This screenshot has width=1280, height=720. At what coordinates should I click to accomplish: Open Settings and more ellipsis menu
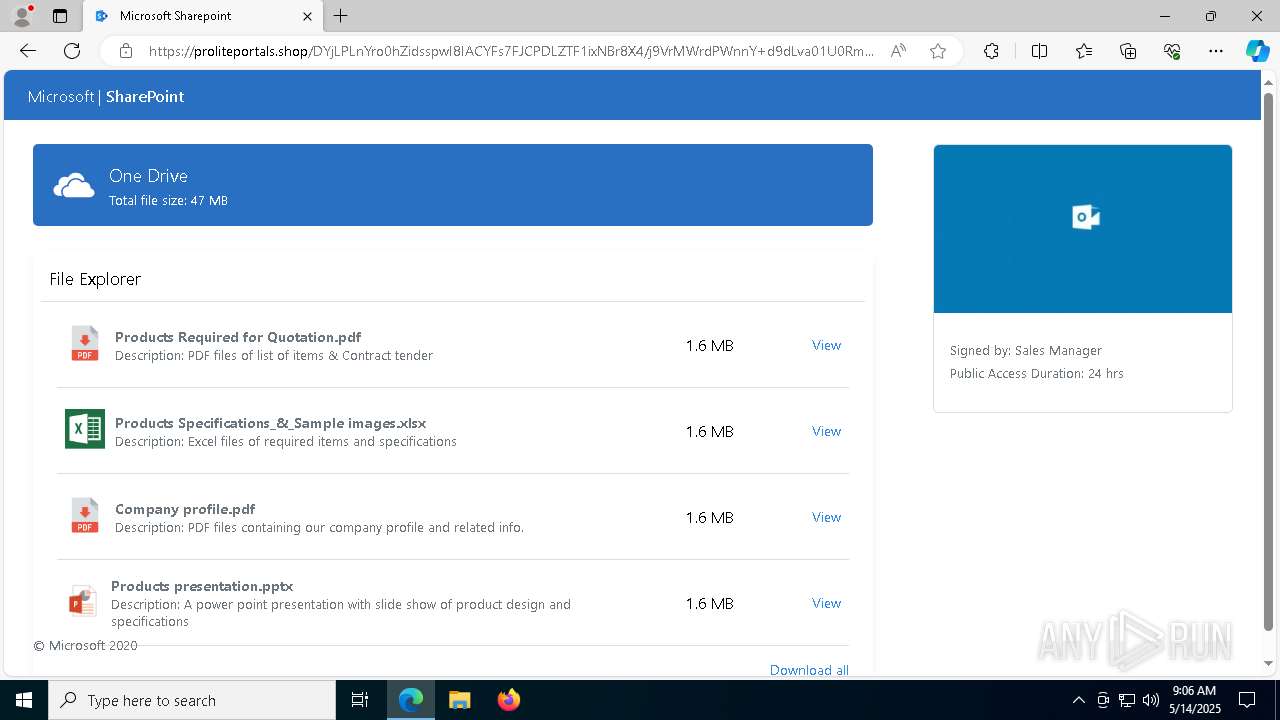click(1216, 51)
